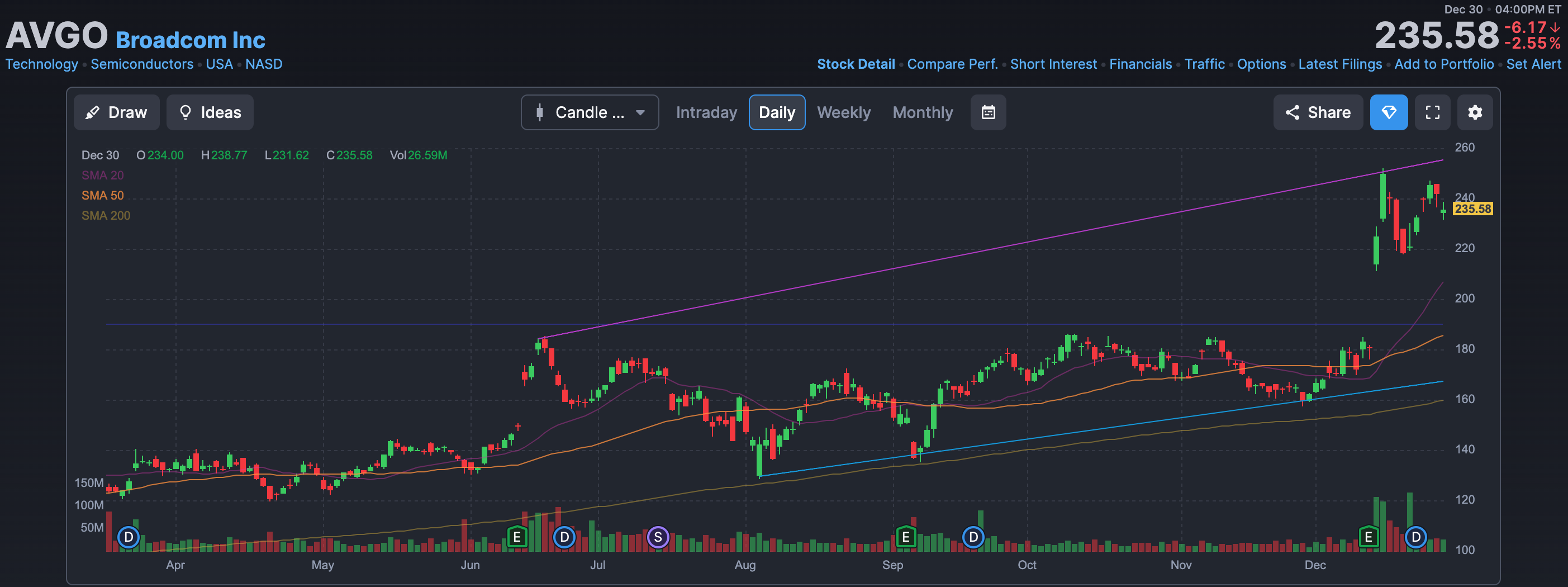This screenshot has height=587, width=1568.
Task: Click the pencil icon in Draw
Action: pyautogui.click(x=93, y=113)
